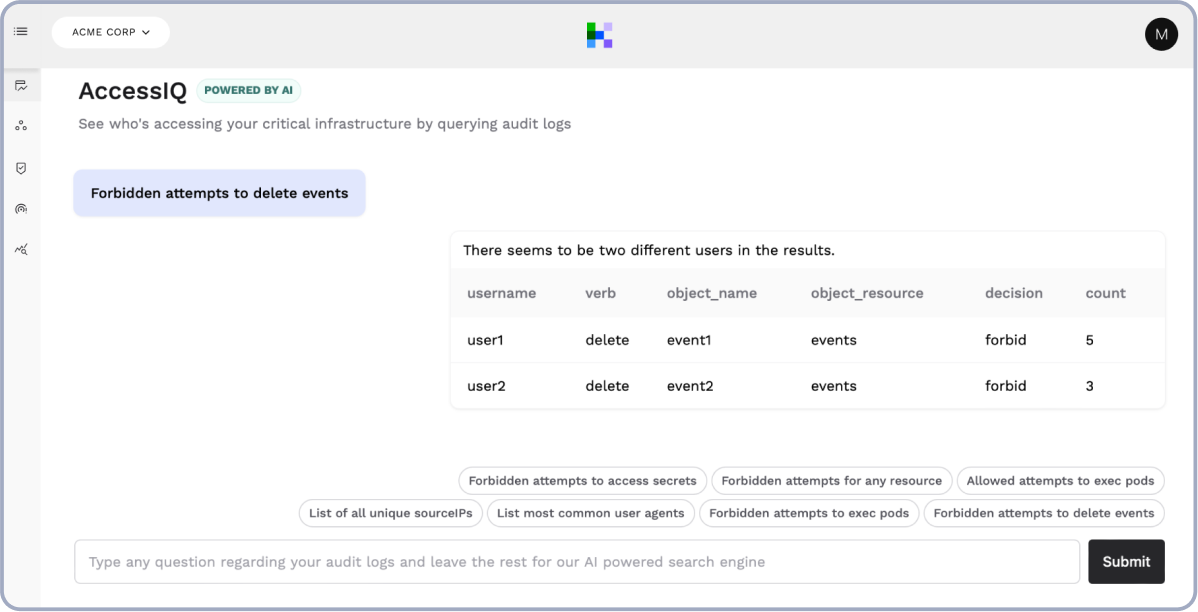Click 'Forbidden attempts to delete events' suggestion chip
The height and width of the screenshot is (612, 1198).
tap(1043, 513)
